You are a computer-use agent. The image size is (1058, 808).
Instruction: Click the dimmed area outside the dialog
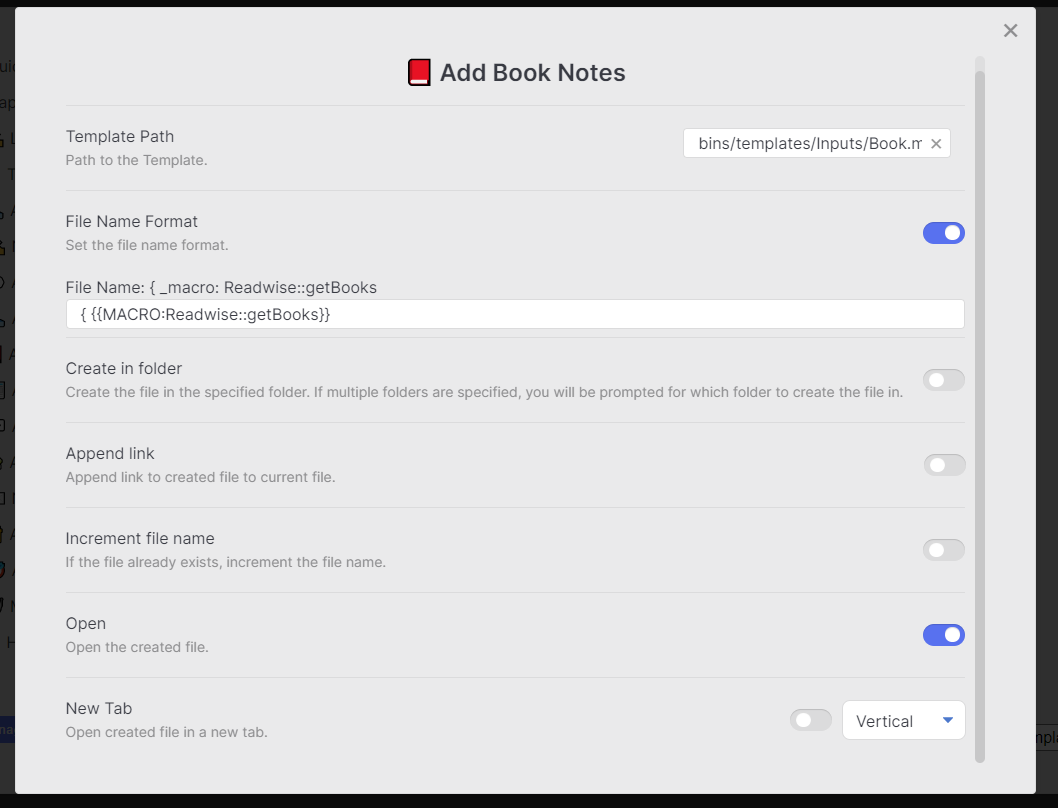(10, 400)
